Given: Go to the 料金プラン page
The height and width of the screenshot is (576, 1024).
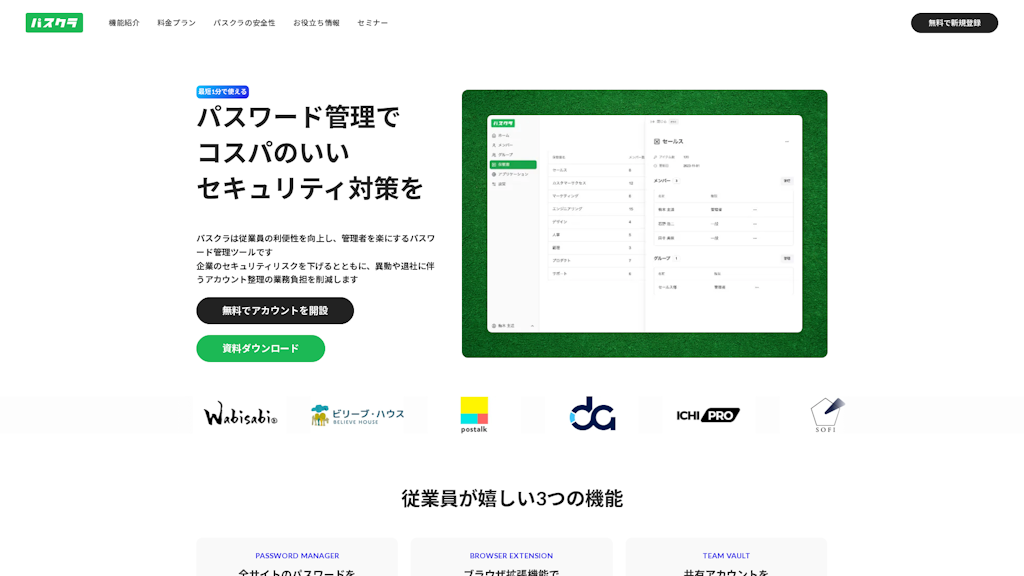Looking at the screenshot, I should [176, 23].
